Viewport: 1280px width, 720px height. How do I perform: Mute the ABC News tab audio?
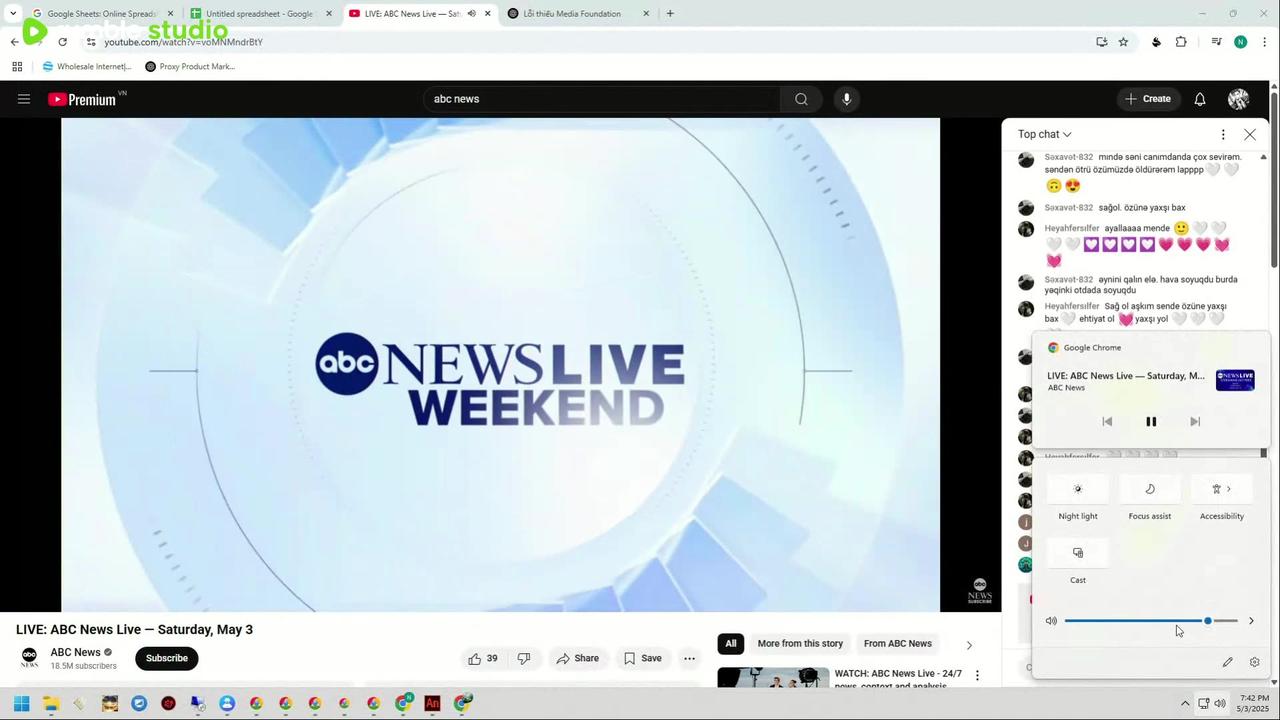(x=471, y=14)
